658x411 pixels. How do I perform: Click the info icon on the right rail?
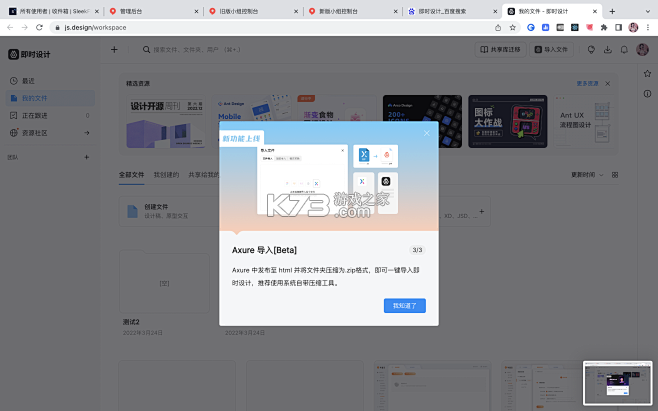coord(648,94)
